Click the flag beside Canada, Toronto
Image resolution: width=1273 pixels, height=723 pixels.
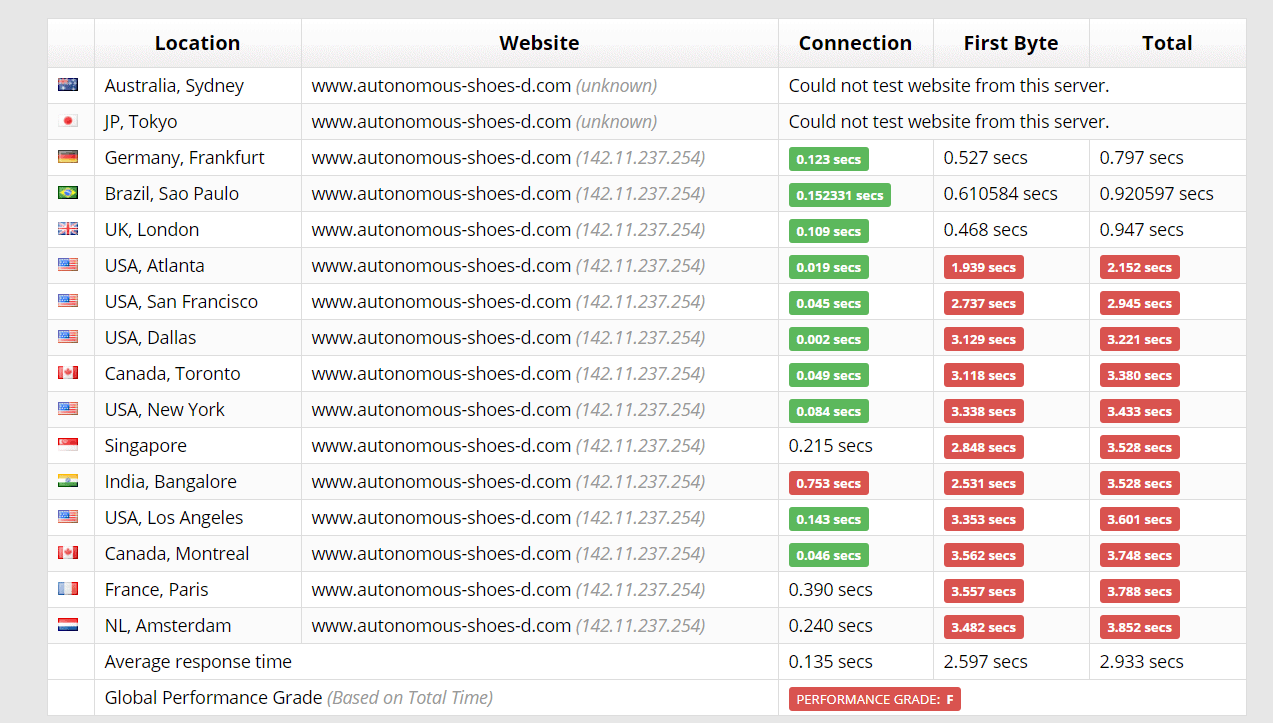click(68, 373)
